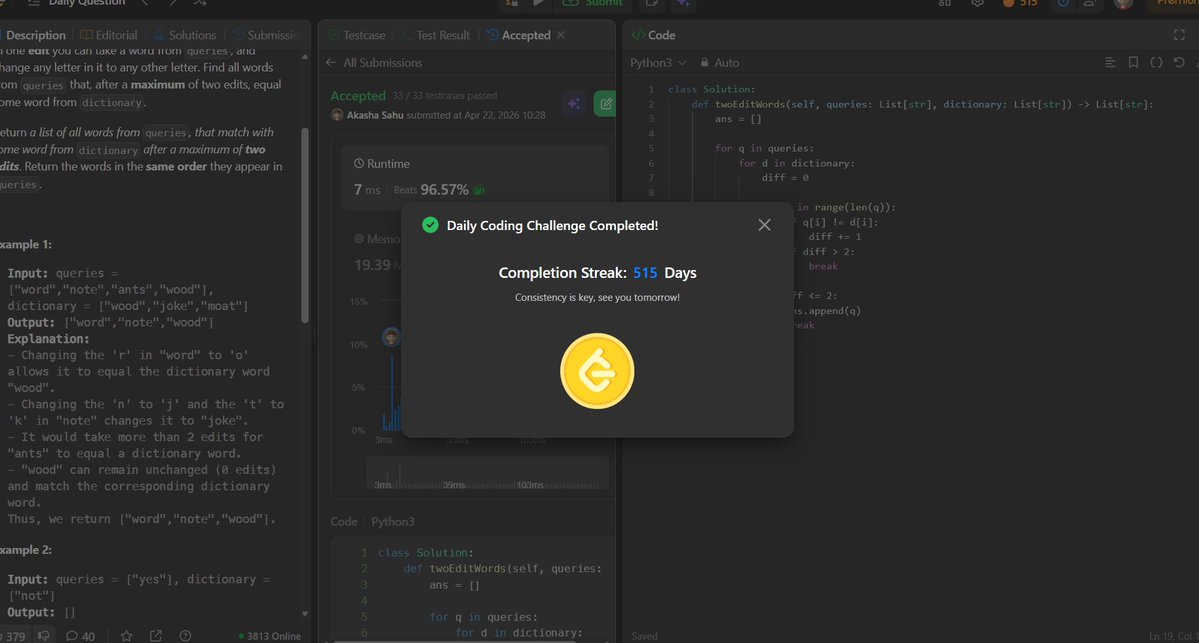The image size is (1199, 643).
Task: Open the layout icon in top bar
Action: [x=945, y=3]
